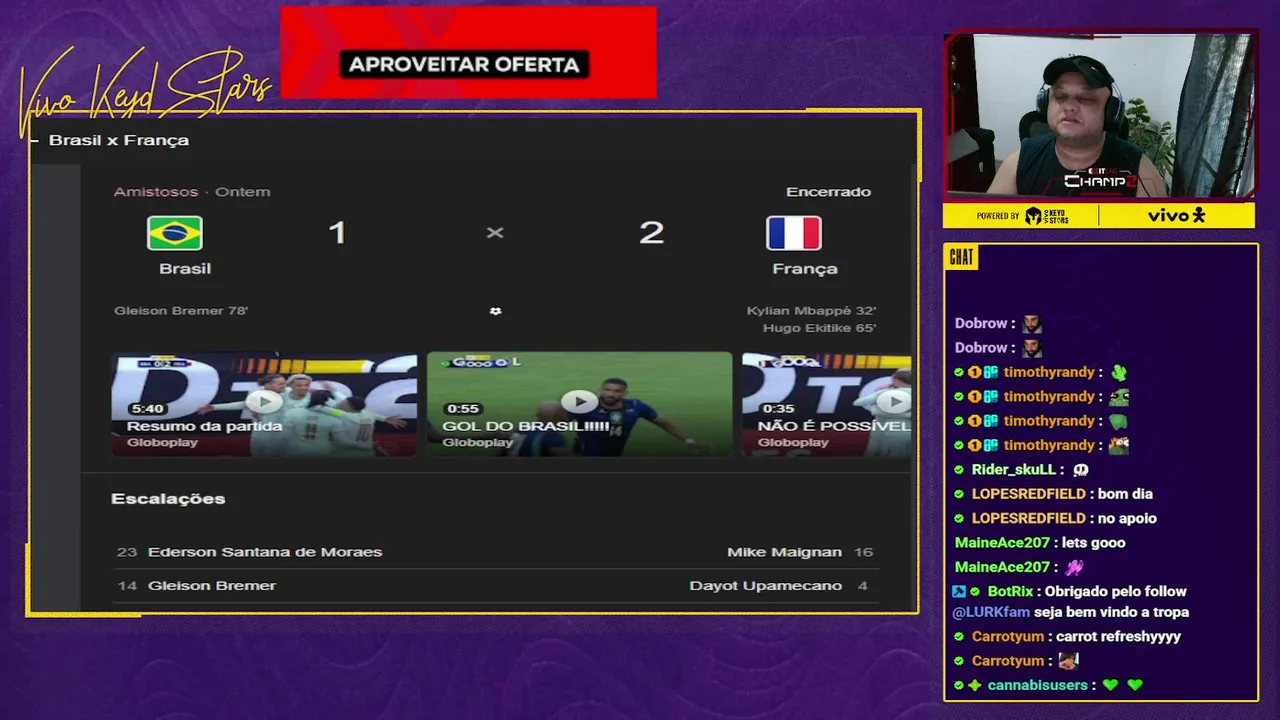The width and height of the screenshot is (1280, 720).
Task: Play the Resumo da partida video
Action: (x=264, y=401)
